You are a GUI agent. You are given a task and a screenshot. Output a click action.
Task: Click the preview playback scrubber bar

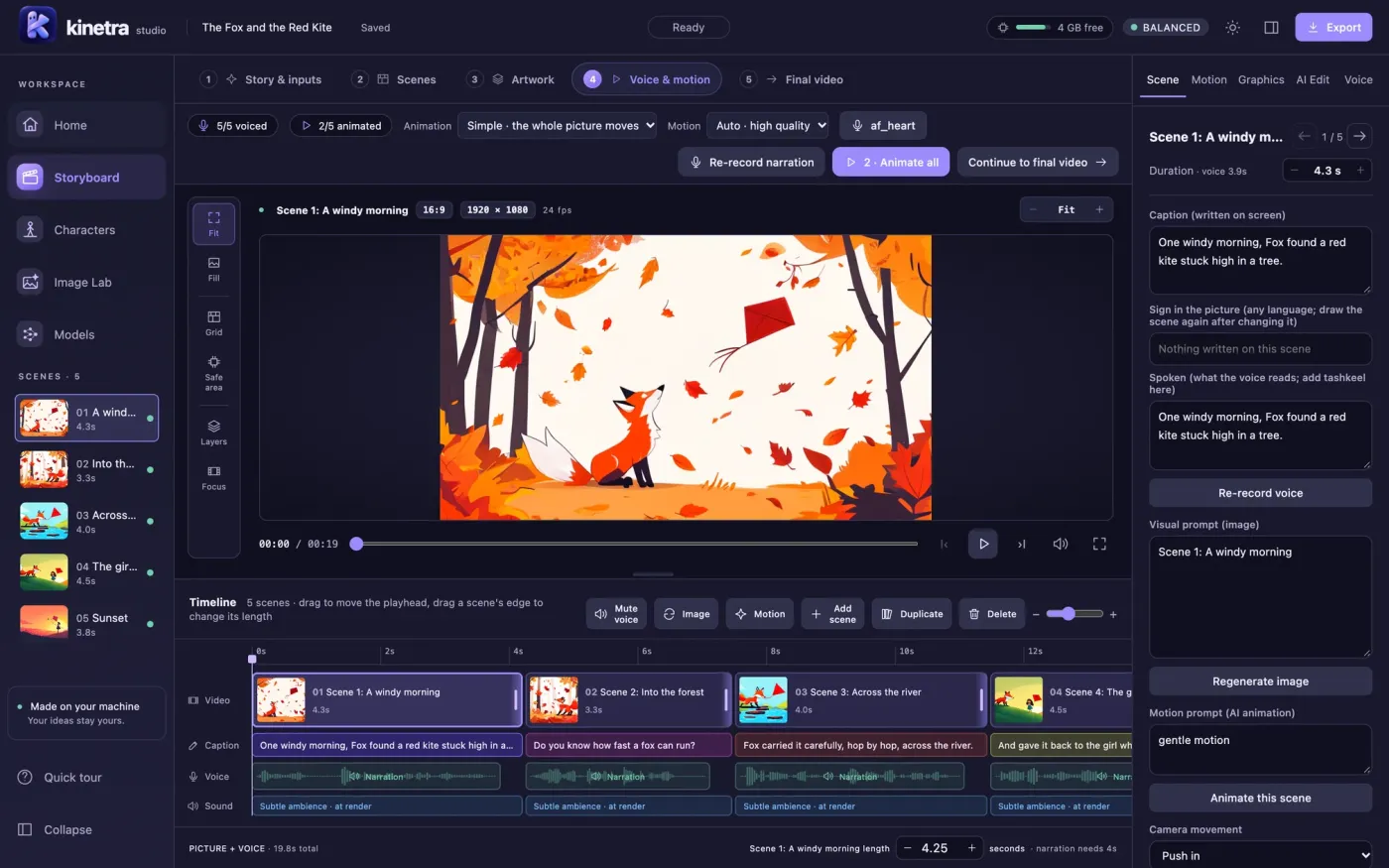click(637, 544)
